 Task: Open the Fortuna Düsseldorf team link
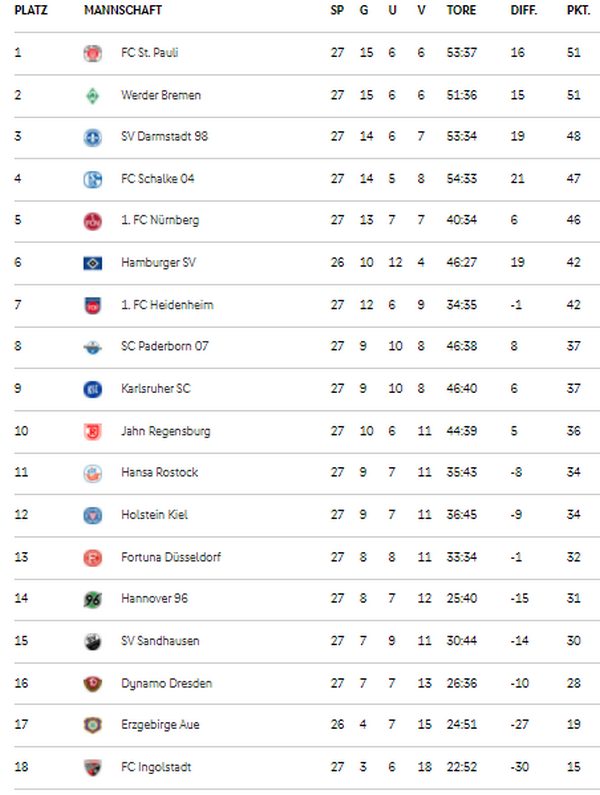coord(171,557)
